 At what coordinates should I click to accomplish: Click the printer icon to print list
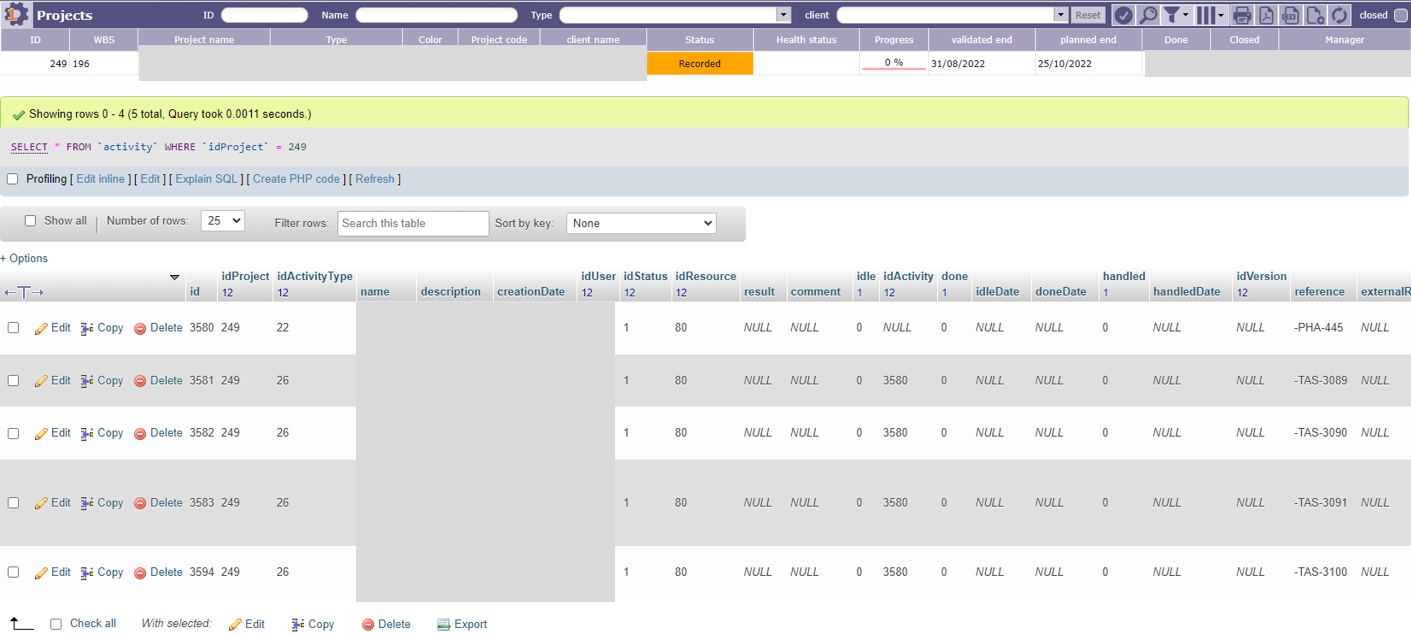pyautogui.click(x=1242, y=15)
